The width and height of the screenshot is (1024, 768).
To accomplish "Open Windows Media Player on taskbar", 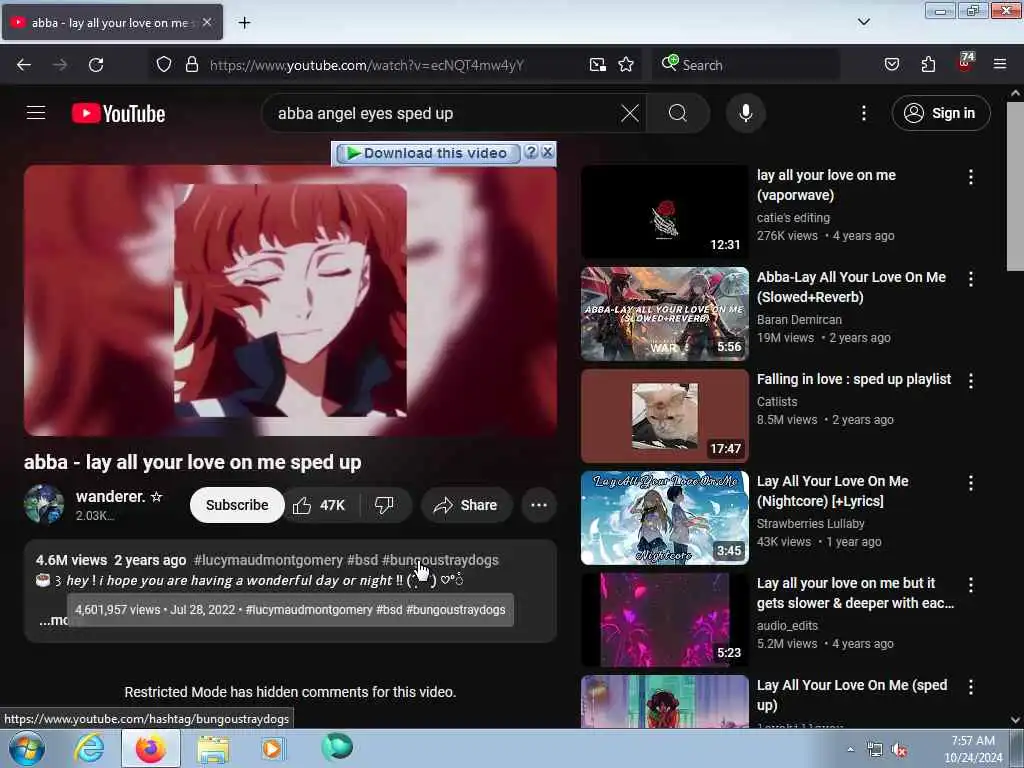I will [273, 748].
